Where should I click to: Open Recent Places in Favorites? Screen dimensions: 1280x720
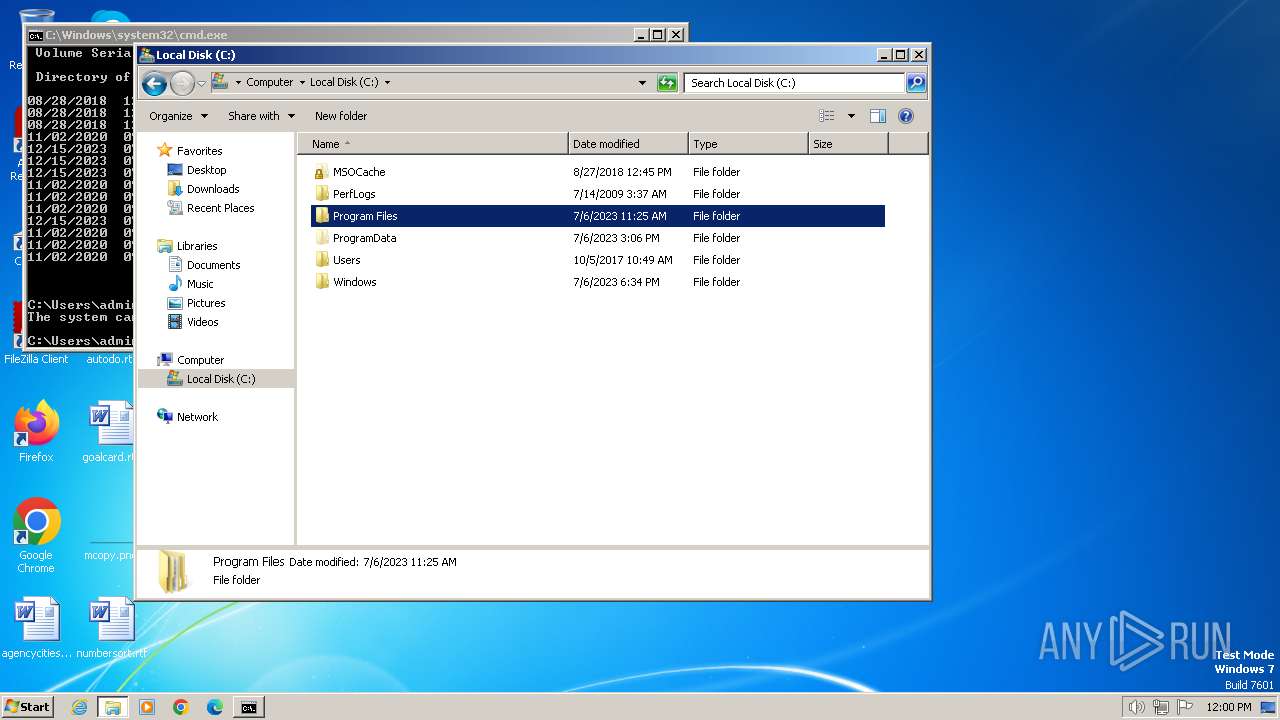point(220,208)
